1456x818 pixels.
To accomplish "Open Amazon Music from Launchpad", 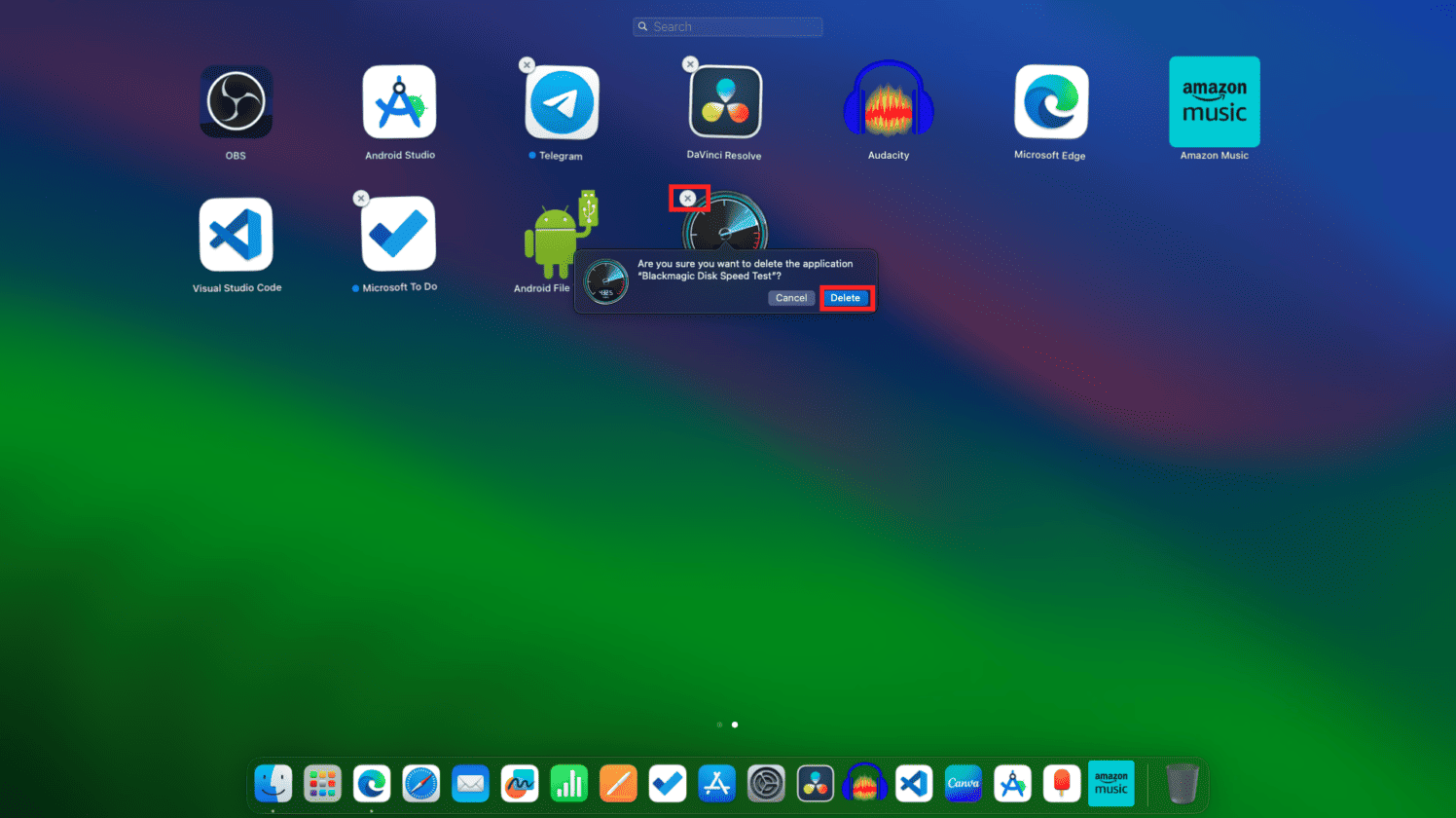I will point(1214,101).
